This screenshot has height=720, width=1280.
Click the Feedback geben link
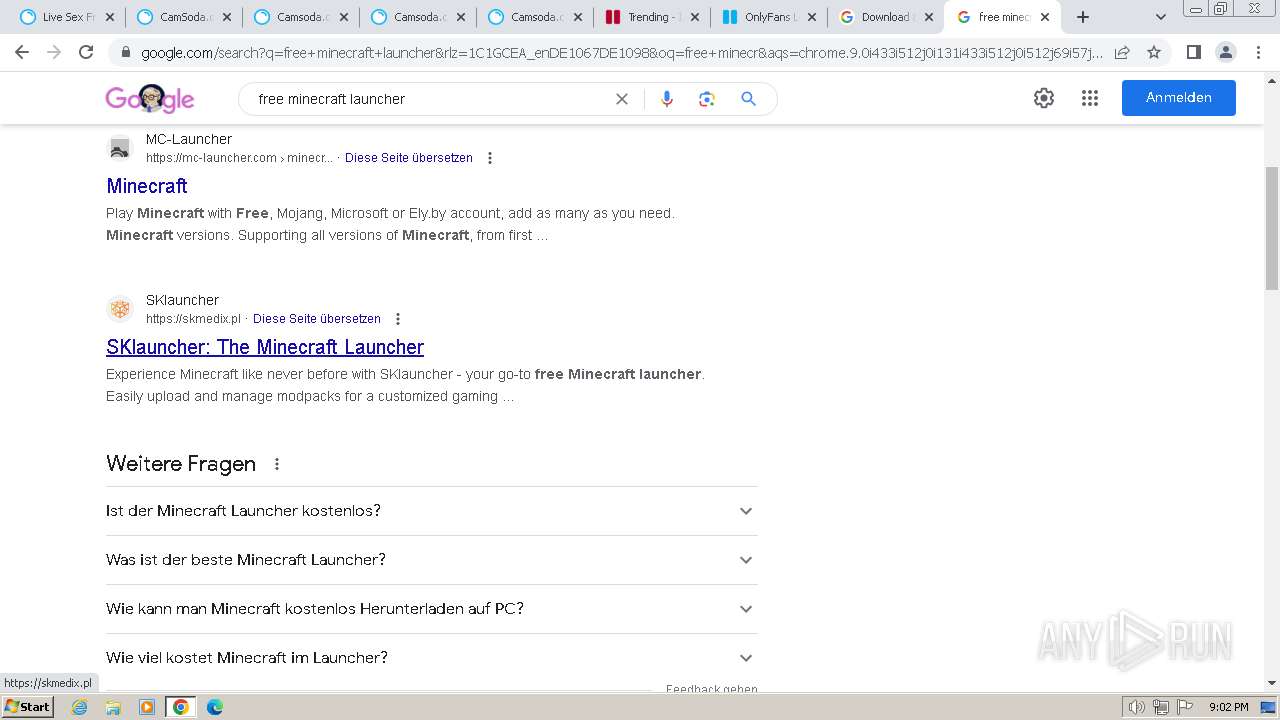[712, 689]
